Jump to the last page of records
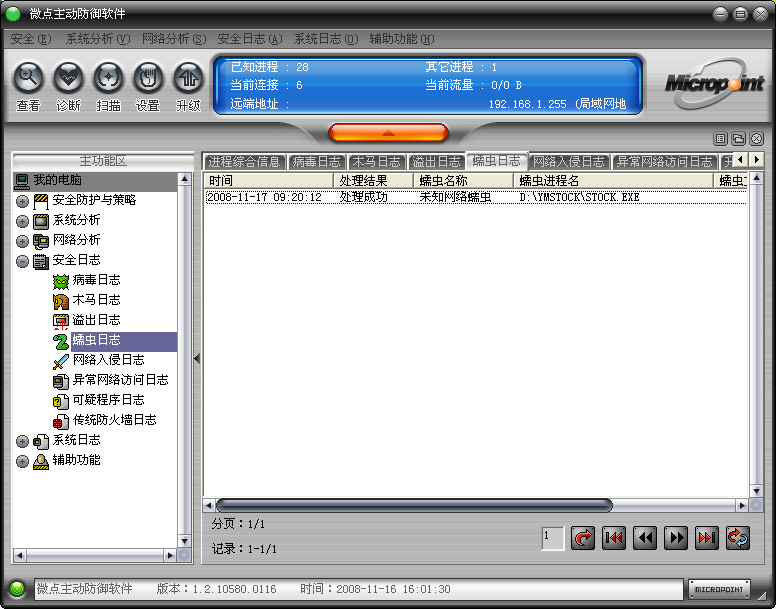The image size is (776, 609). 707,538
